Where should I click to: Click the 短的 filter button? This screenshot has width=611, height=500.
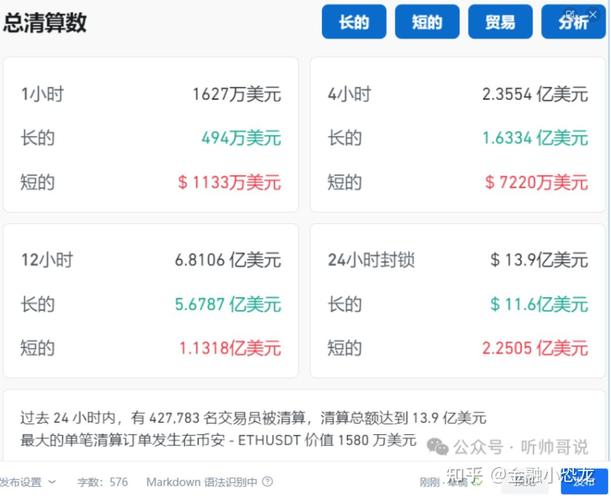pos(427,22)
